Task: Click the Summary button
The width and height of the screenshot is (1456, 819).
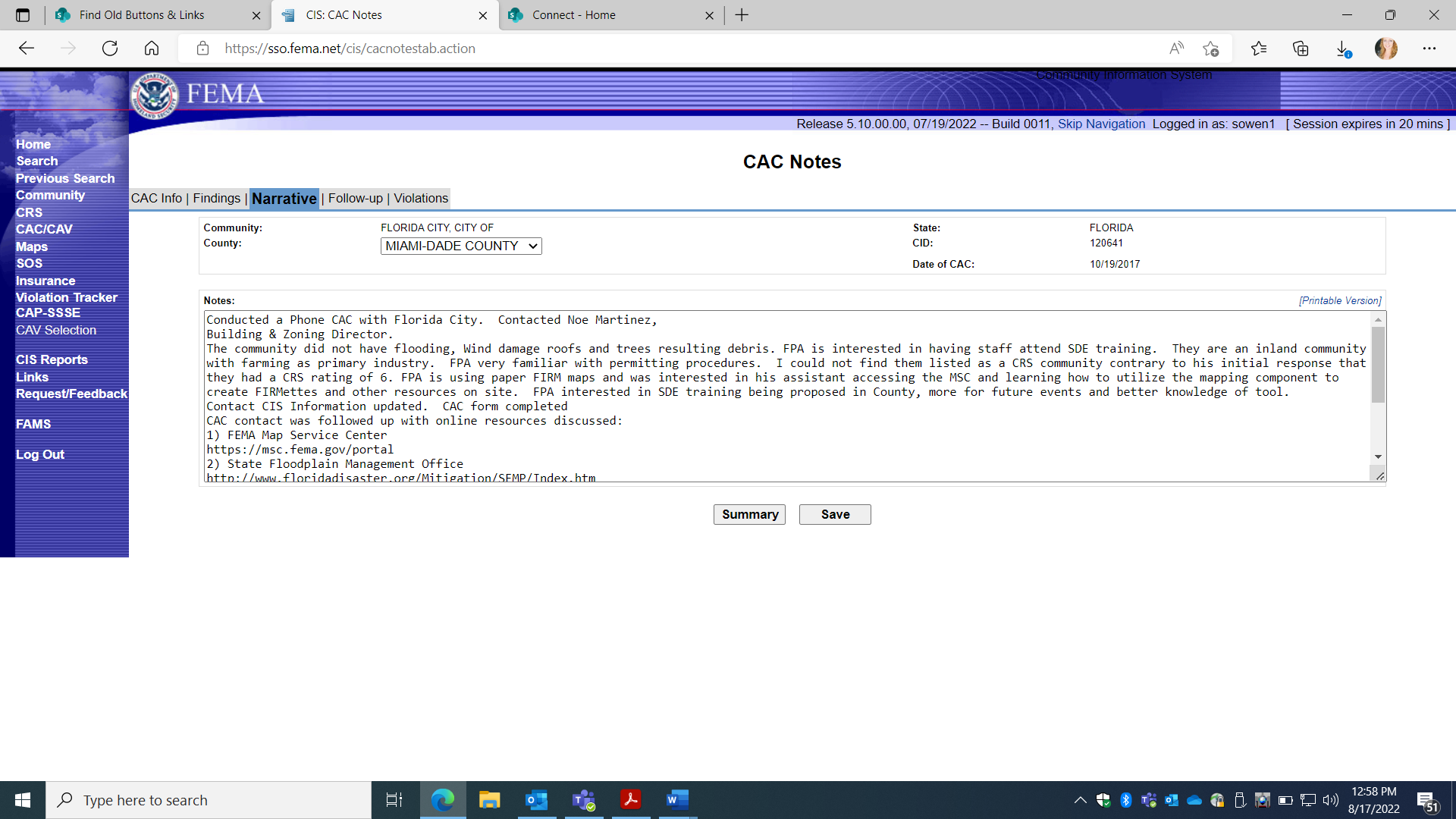Action: [749, 514]
